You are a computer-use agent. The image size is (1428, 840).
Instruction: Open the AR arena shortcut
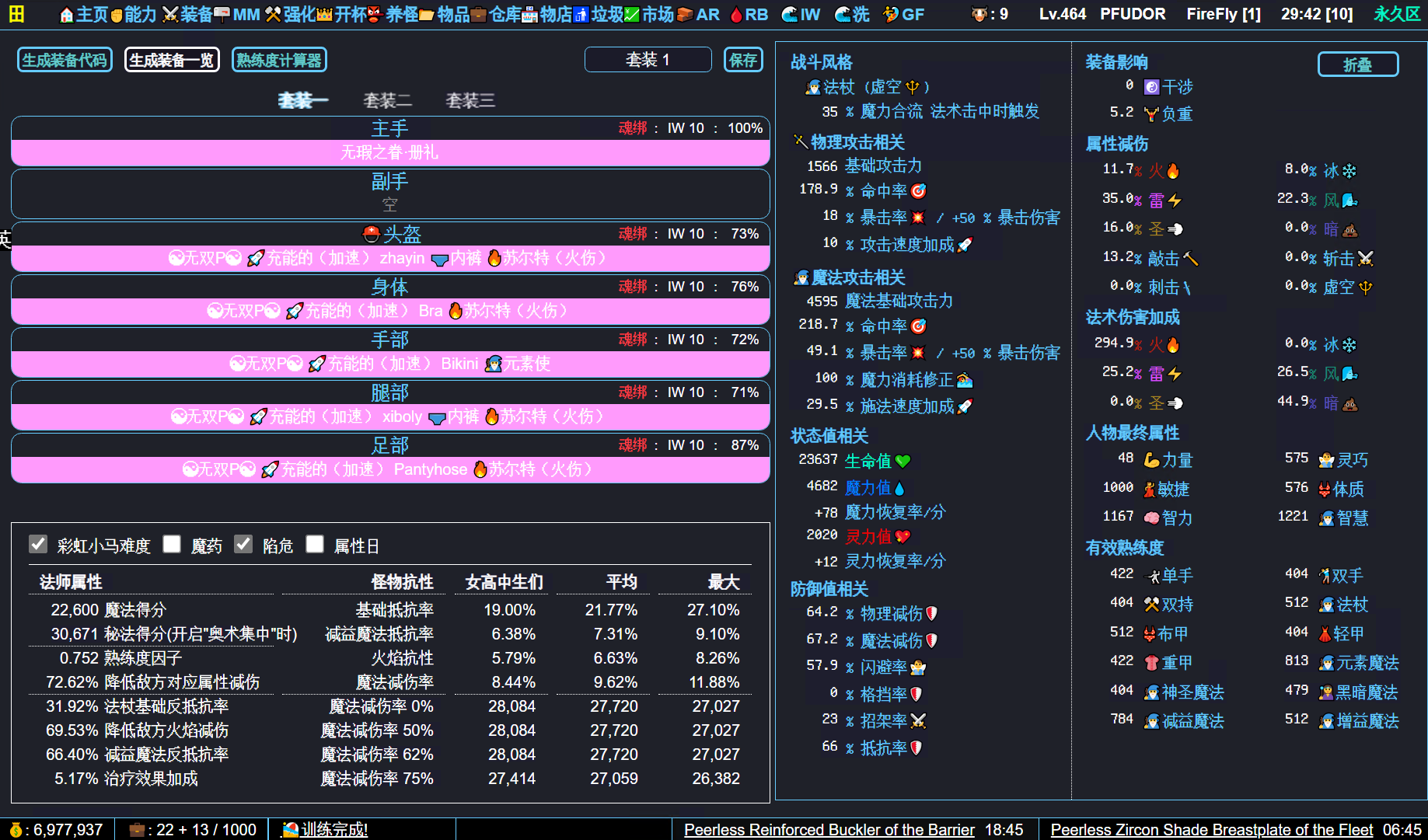[697, 14]
